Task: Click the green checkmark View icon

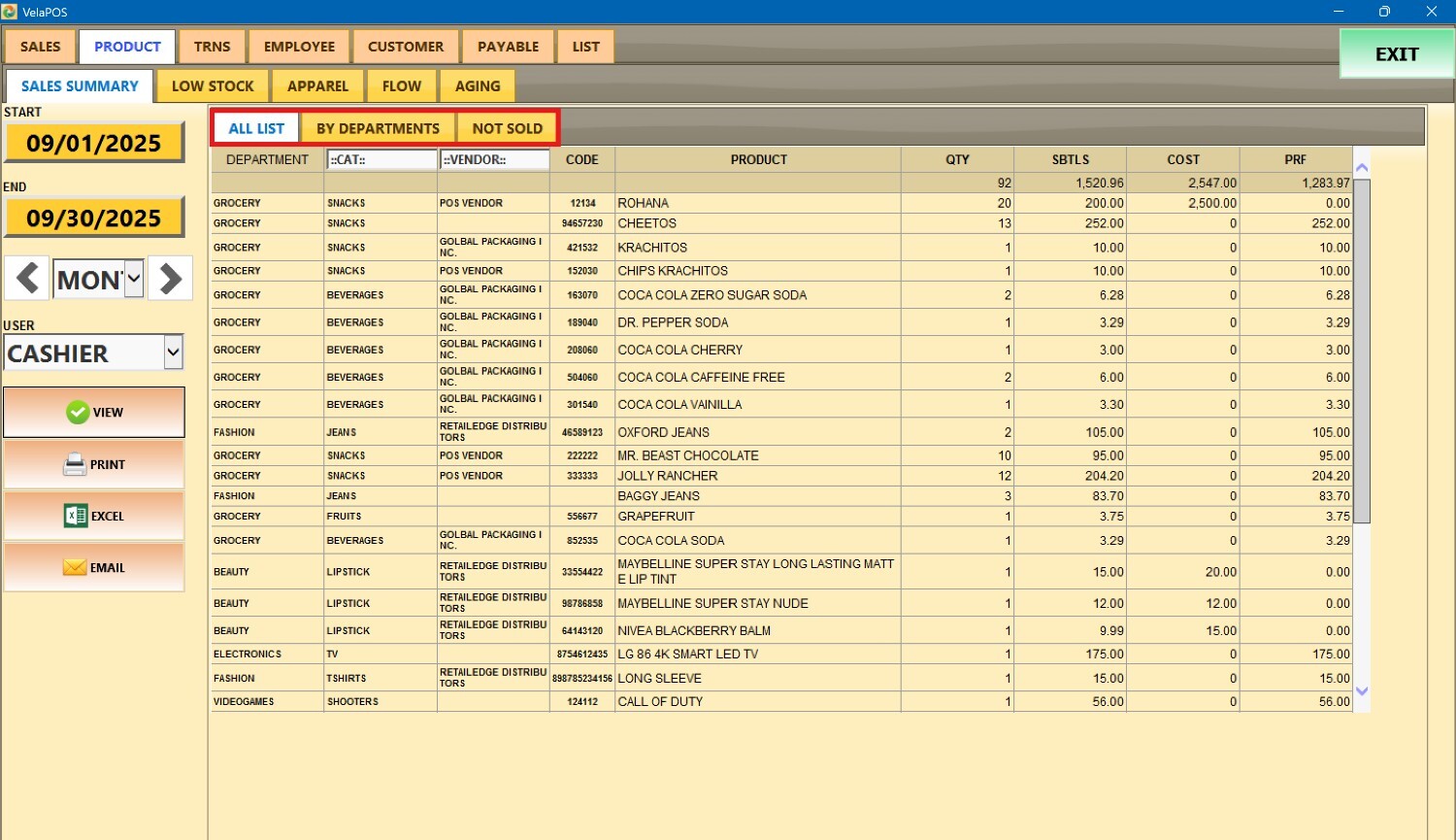Action: [x=78, y=413]
